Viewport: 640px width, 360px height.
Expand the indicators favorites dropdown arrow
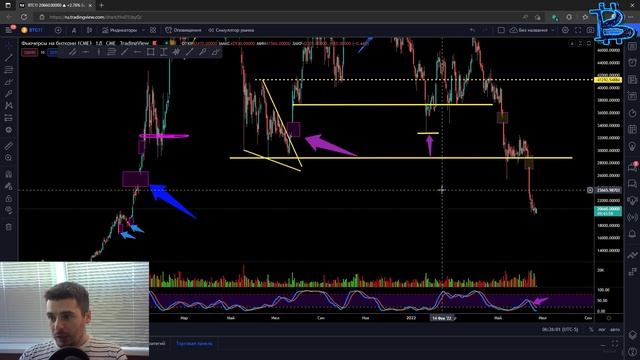point(143,30)
